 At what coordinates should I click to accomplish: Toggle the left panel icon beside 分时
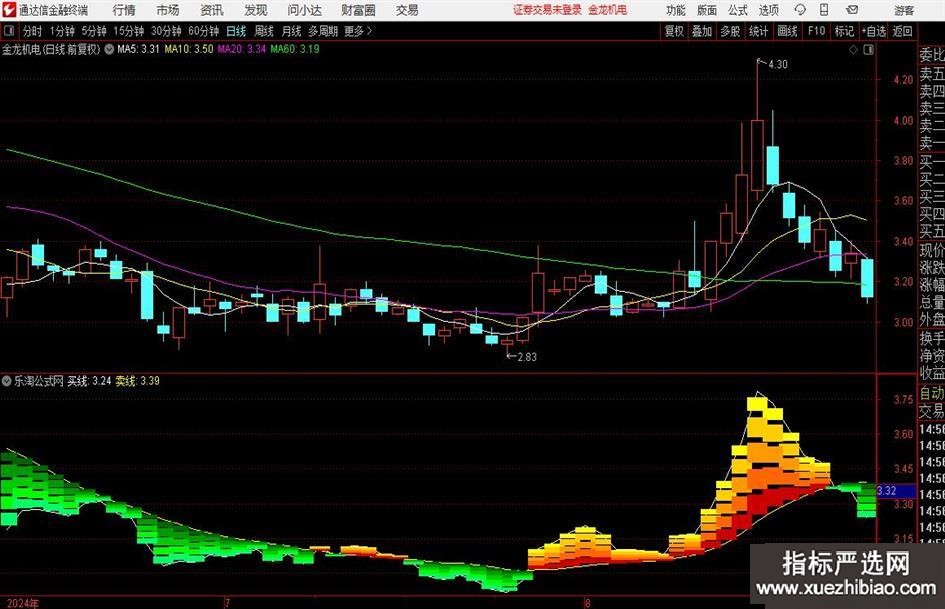coord(9,31)
